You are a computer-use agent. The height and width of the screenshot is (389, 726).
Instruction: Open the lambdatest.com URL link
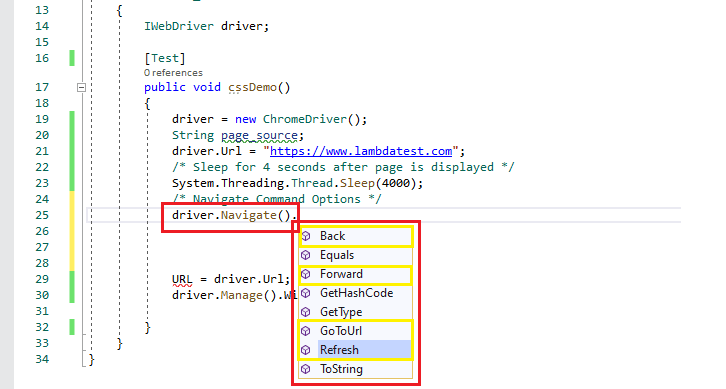coord(361,151)
